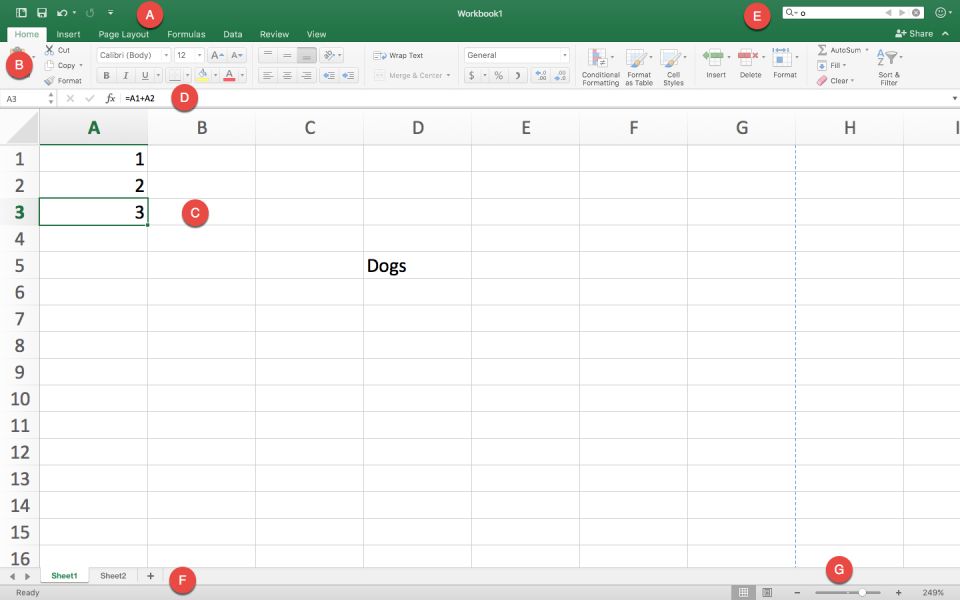
Task: Toggle italic formatting
Action: (x=126, y=75)
